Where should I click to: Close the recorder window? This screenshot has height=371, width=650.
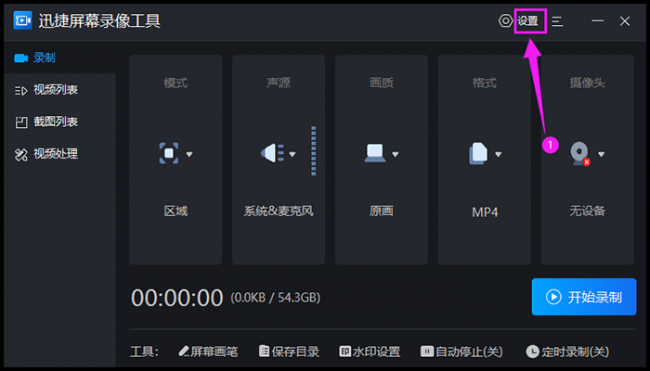coord(625,21)
